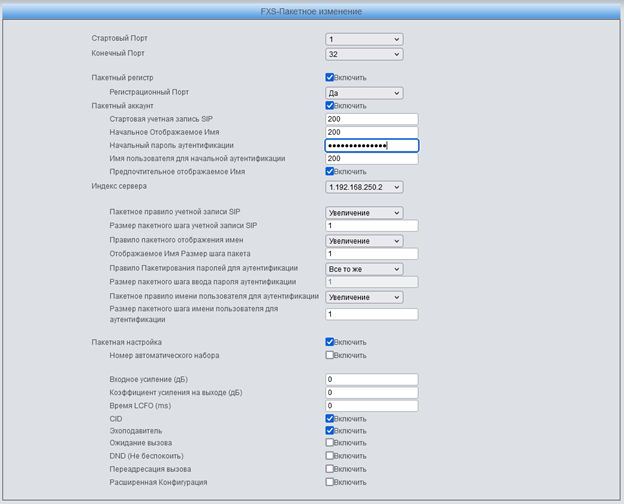Toggle Пакетный аккаунт checkbox

pos(330,105)
